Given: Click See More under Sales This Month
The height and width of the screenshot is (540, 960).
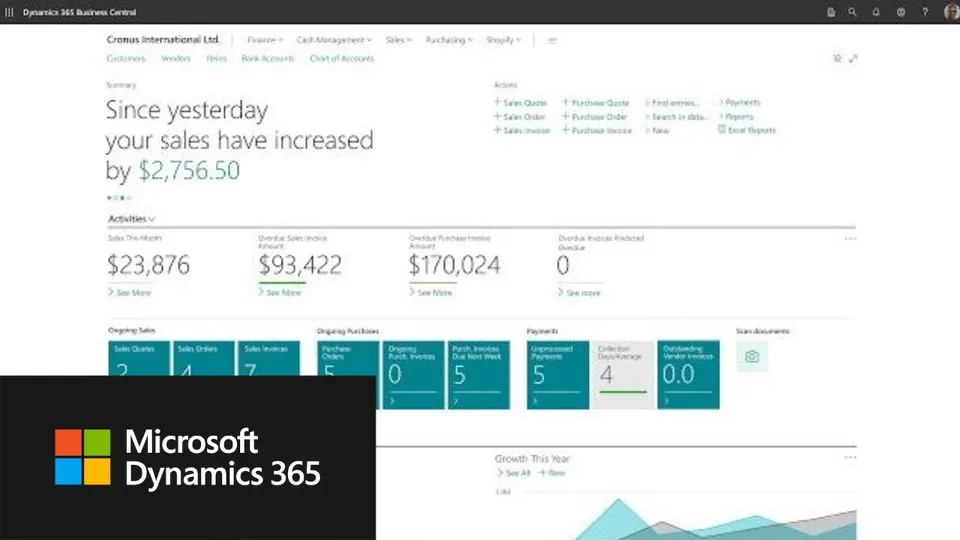Looking at the screenshot, I should coord(129,293).
